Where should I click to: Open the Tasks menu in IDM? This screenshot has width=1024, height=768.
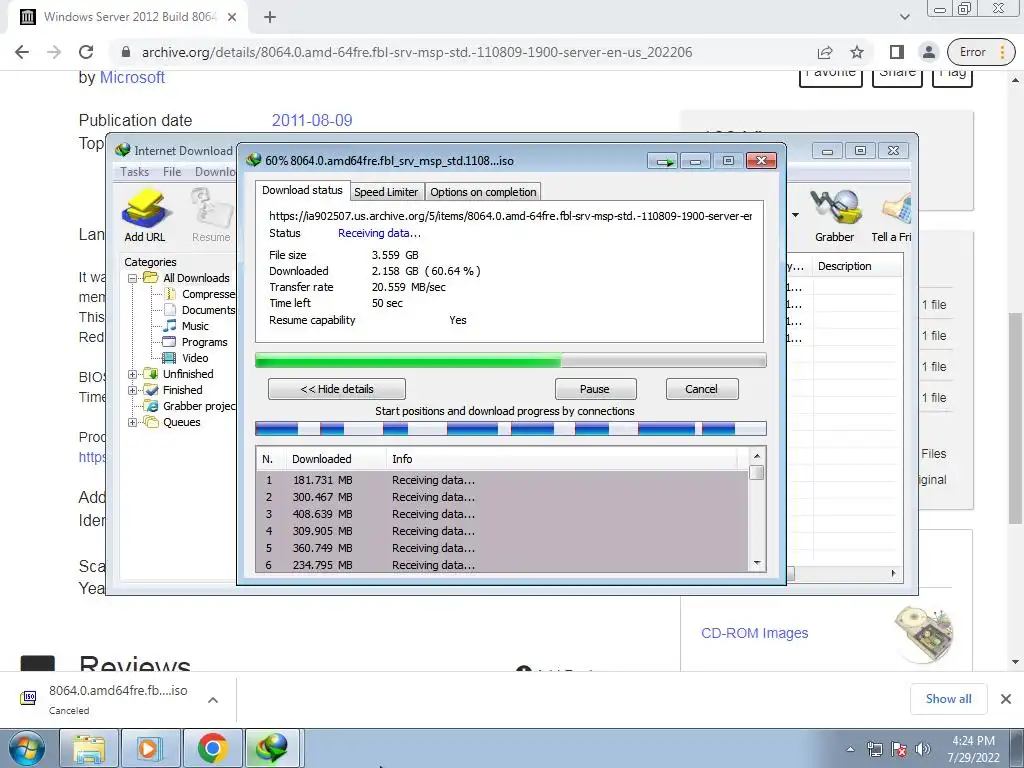(135, 172)
